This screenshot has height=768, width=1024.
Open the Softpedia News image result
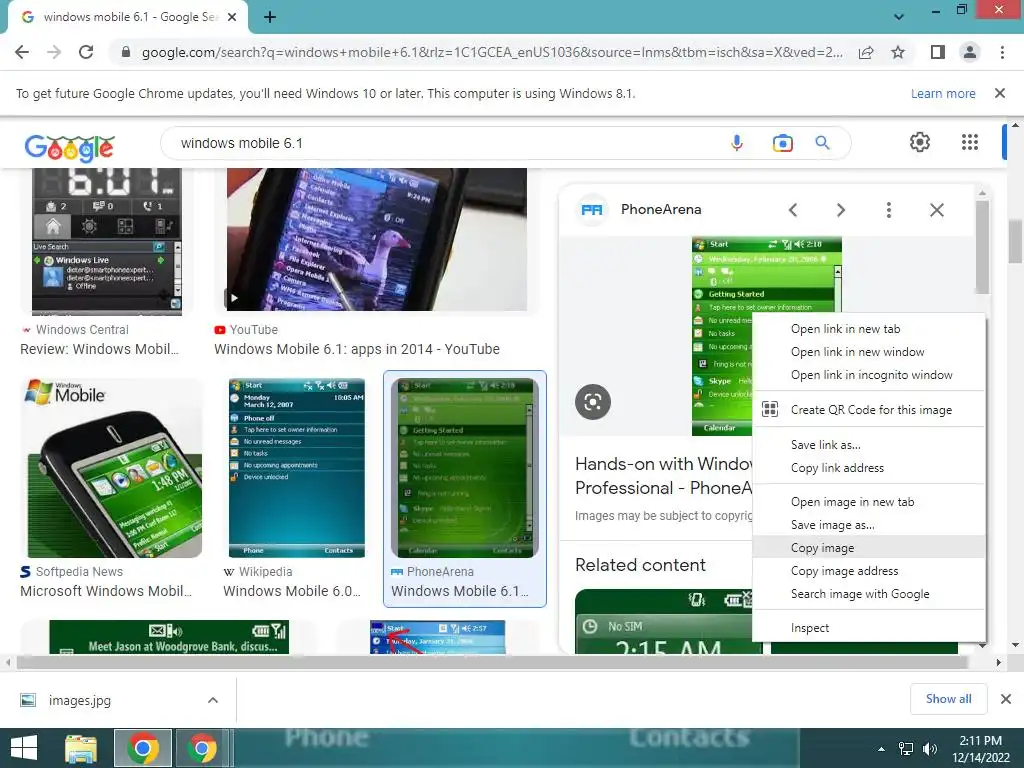pyautogui.click(x=112, y=468)
